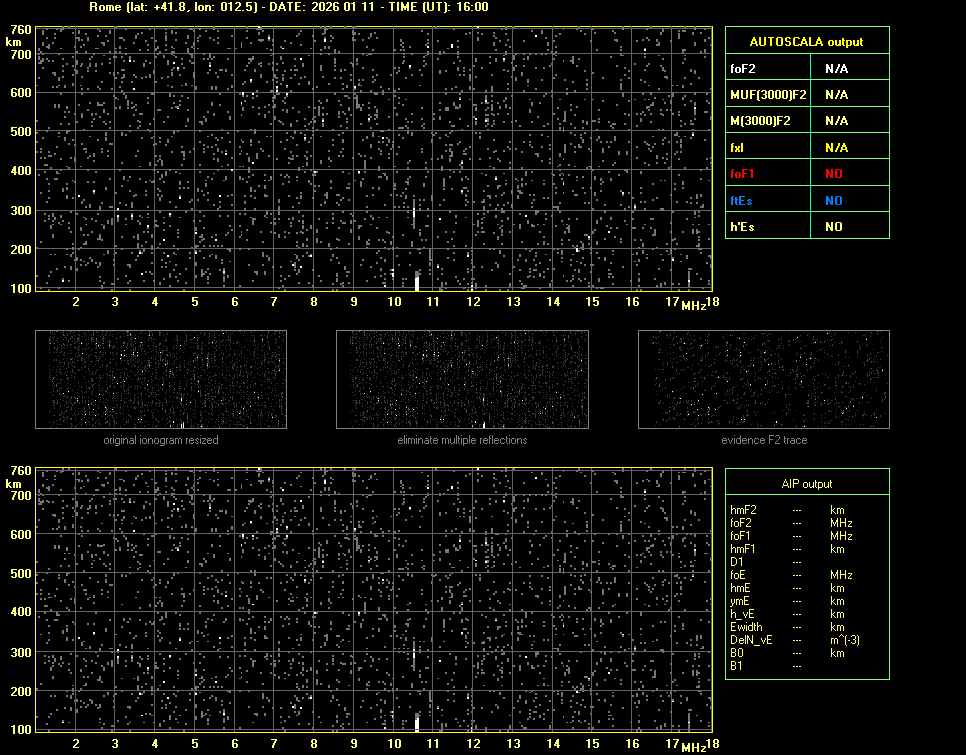Screen dimensions: 966x755
Task: Open the 'evidence F2 trace' thumbnail
Action: click(764, 380)
